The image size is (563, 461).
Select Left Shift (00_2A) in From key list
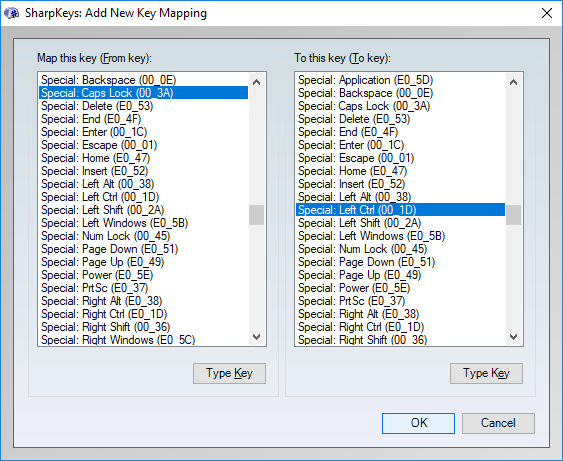click(143, 210)
